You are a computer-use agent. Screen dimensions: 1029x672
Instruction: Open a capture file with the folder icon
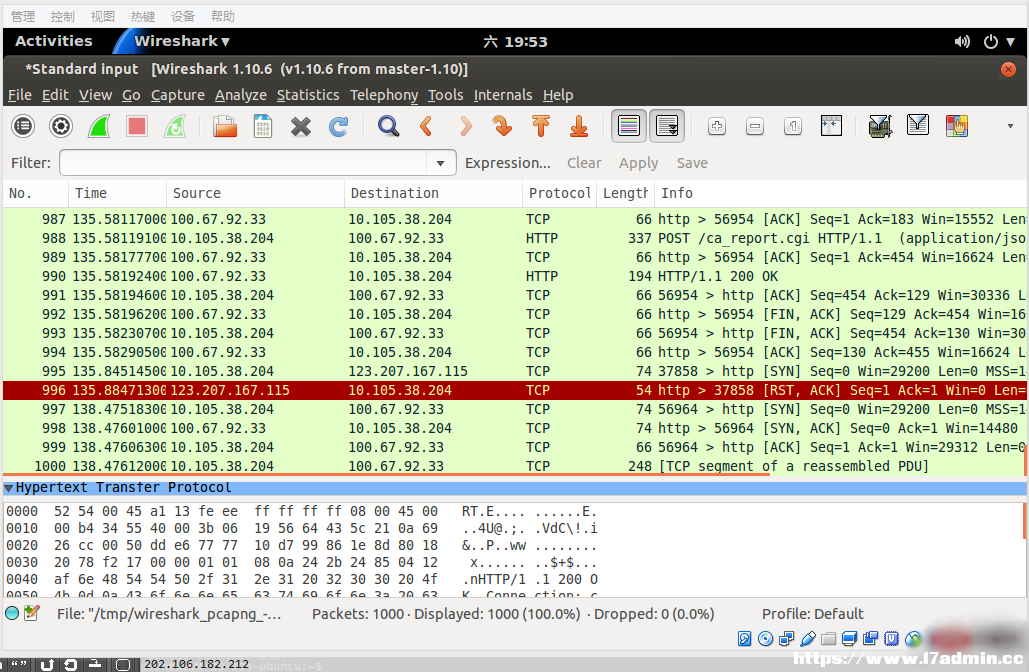click(x=224, y=126)
